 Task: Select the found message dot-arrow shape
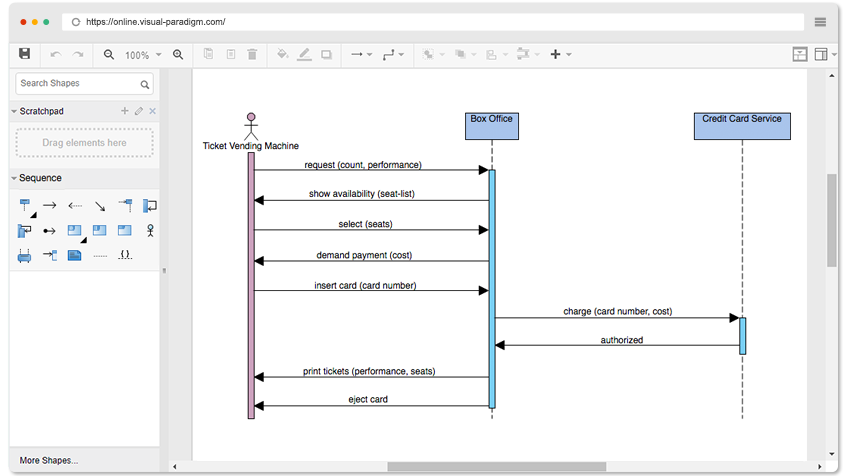49,231
